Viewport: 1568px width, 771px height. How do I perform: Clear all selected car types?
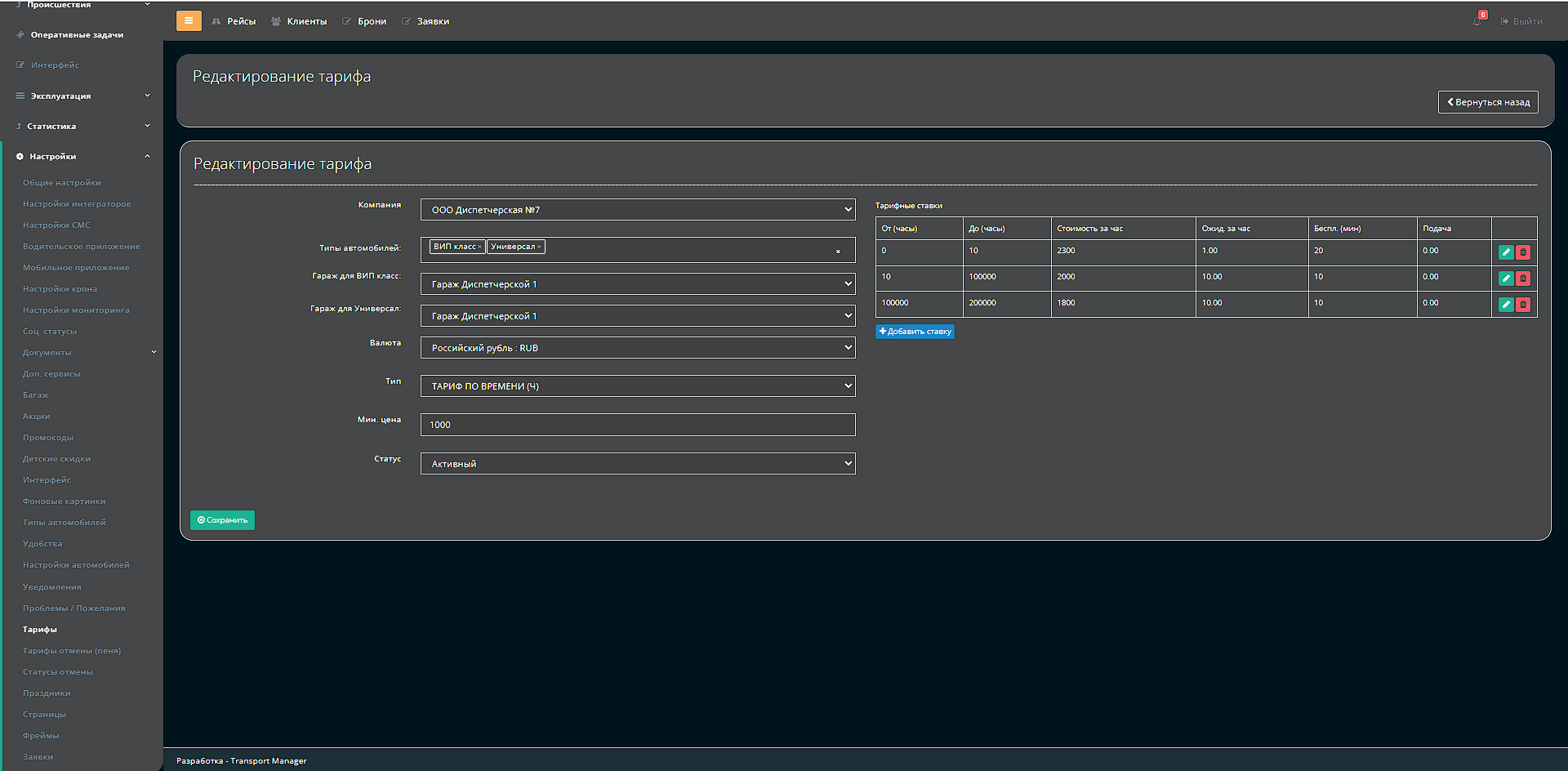pyautogui.click(x=838, y=252)
